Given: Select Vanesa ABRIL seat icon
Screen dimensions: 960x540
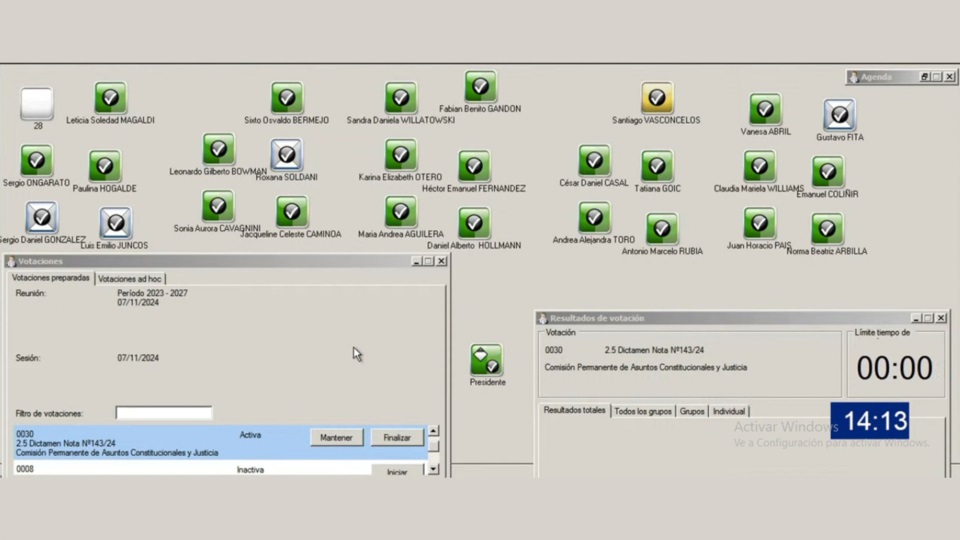Looking at the screenshot, I should click(x=765, y=109).
